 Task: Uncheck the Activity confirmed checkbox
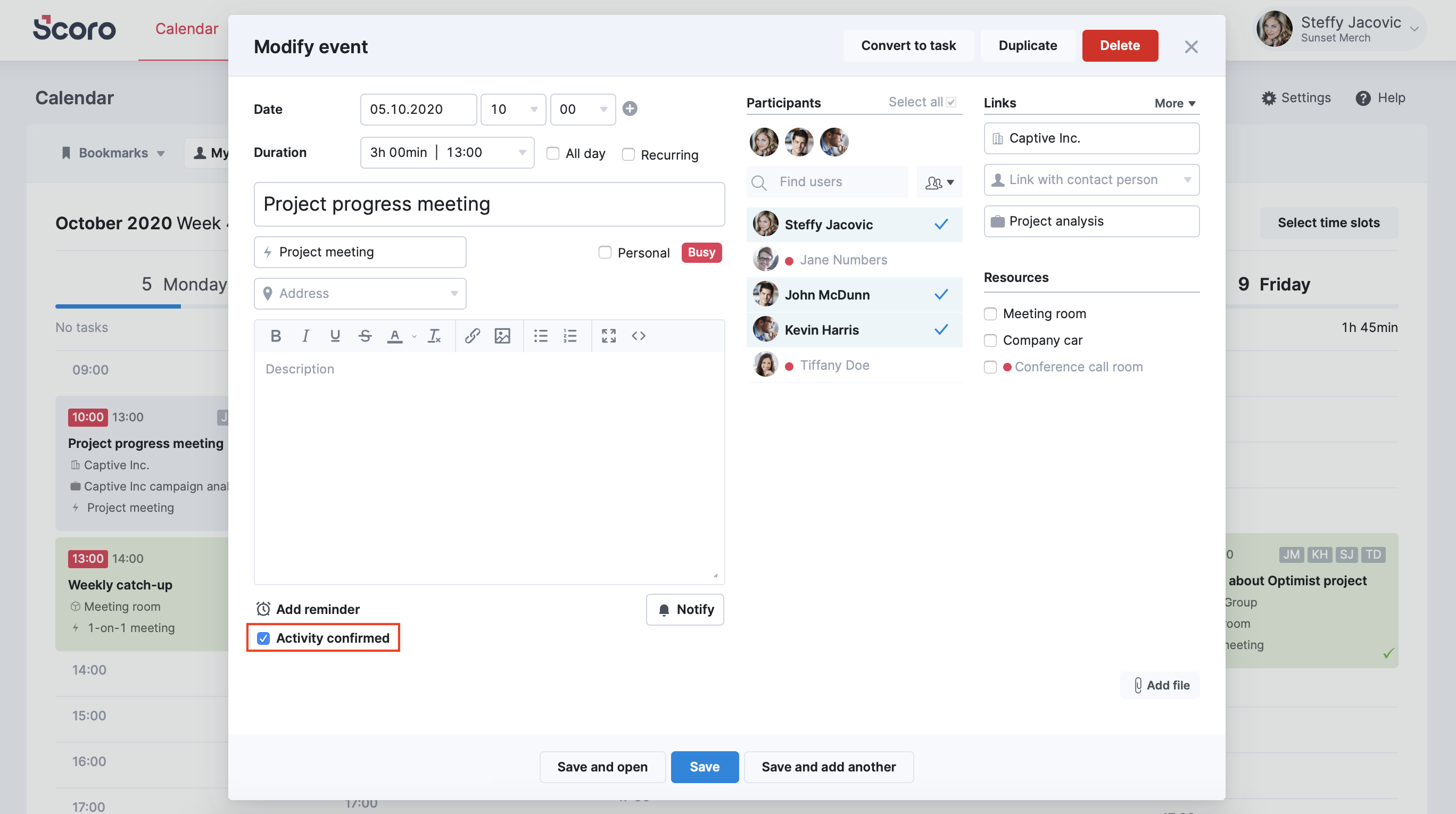click(263, 638)
